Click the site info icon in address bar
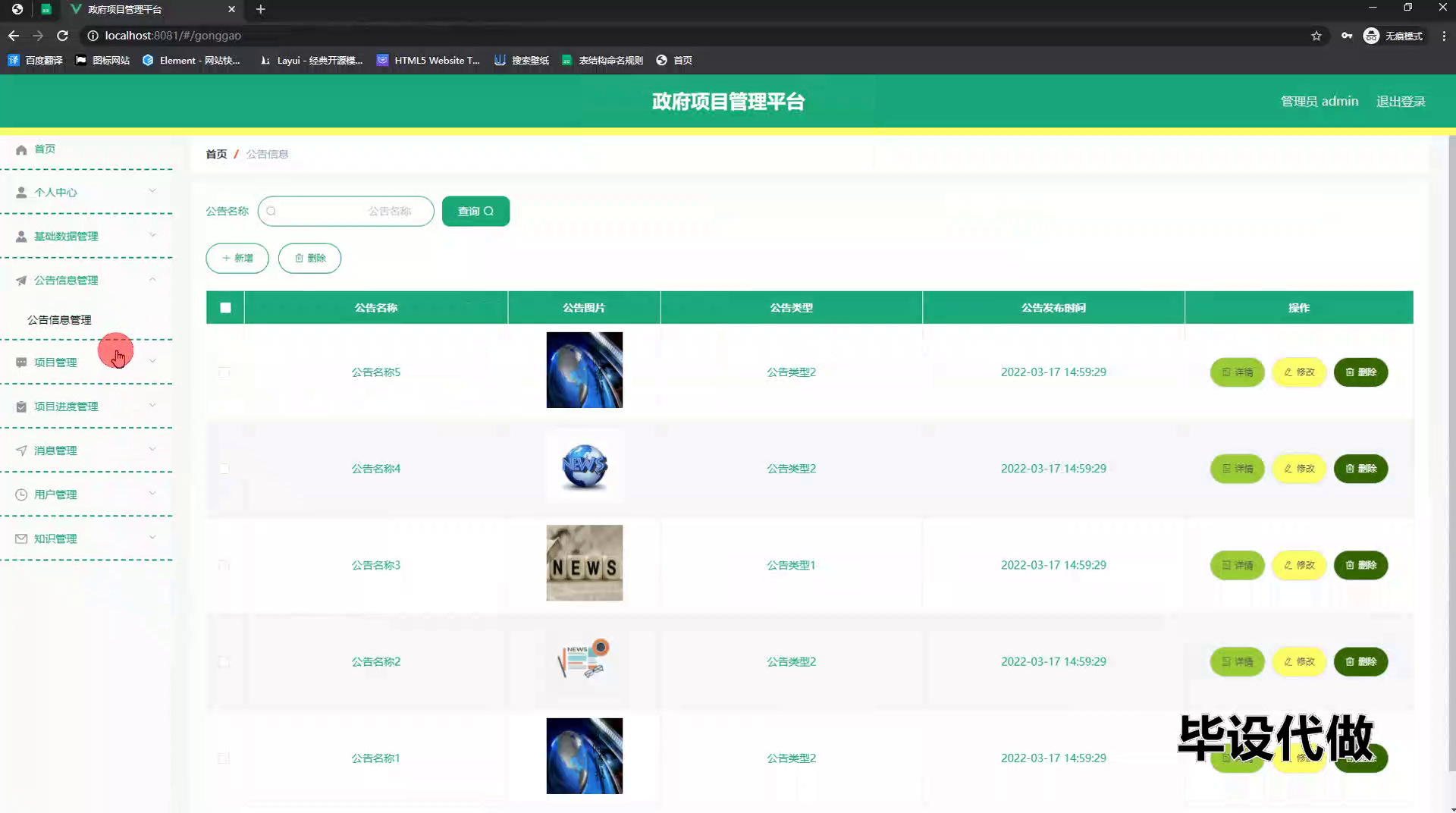This screenshot has height=813, width=1456. (x=93, y=36)
